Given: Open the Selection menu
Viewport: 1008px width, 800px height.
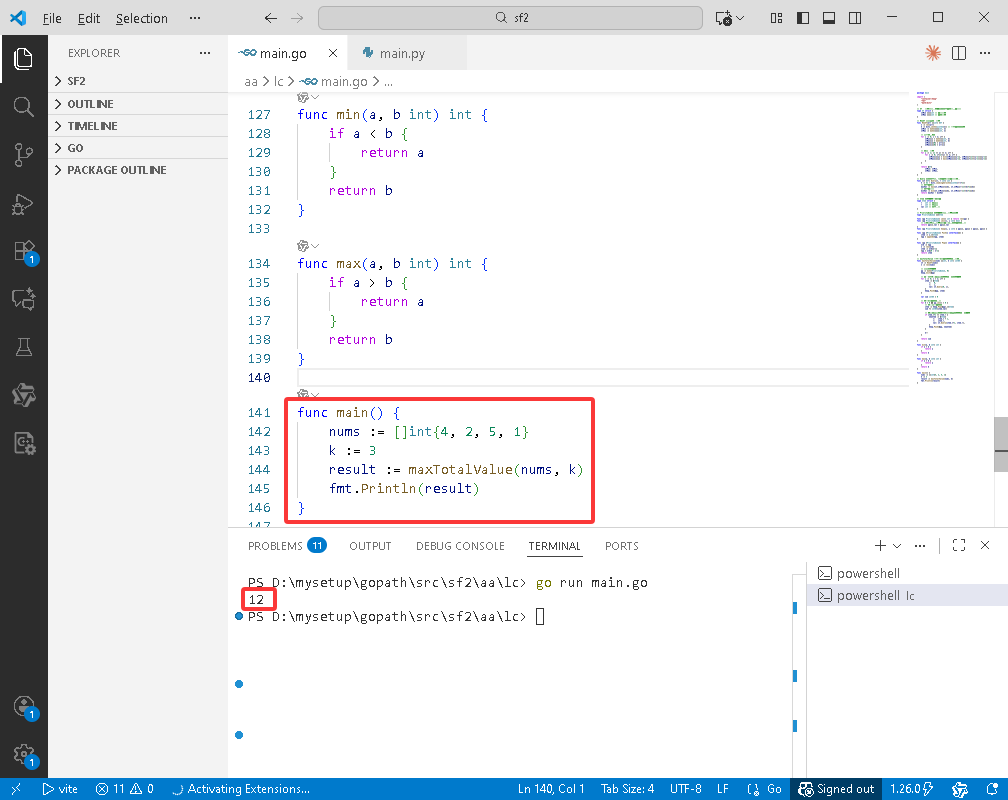Looking at the screenshot, I should click(x=141, y=18).
